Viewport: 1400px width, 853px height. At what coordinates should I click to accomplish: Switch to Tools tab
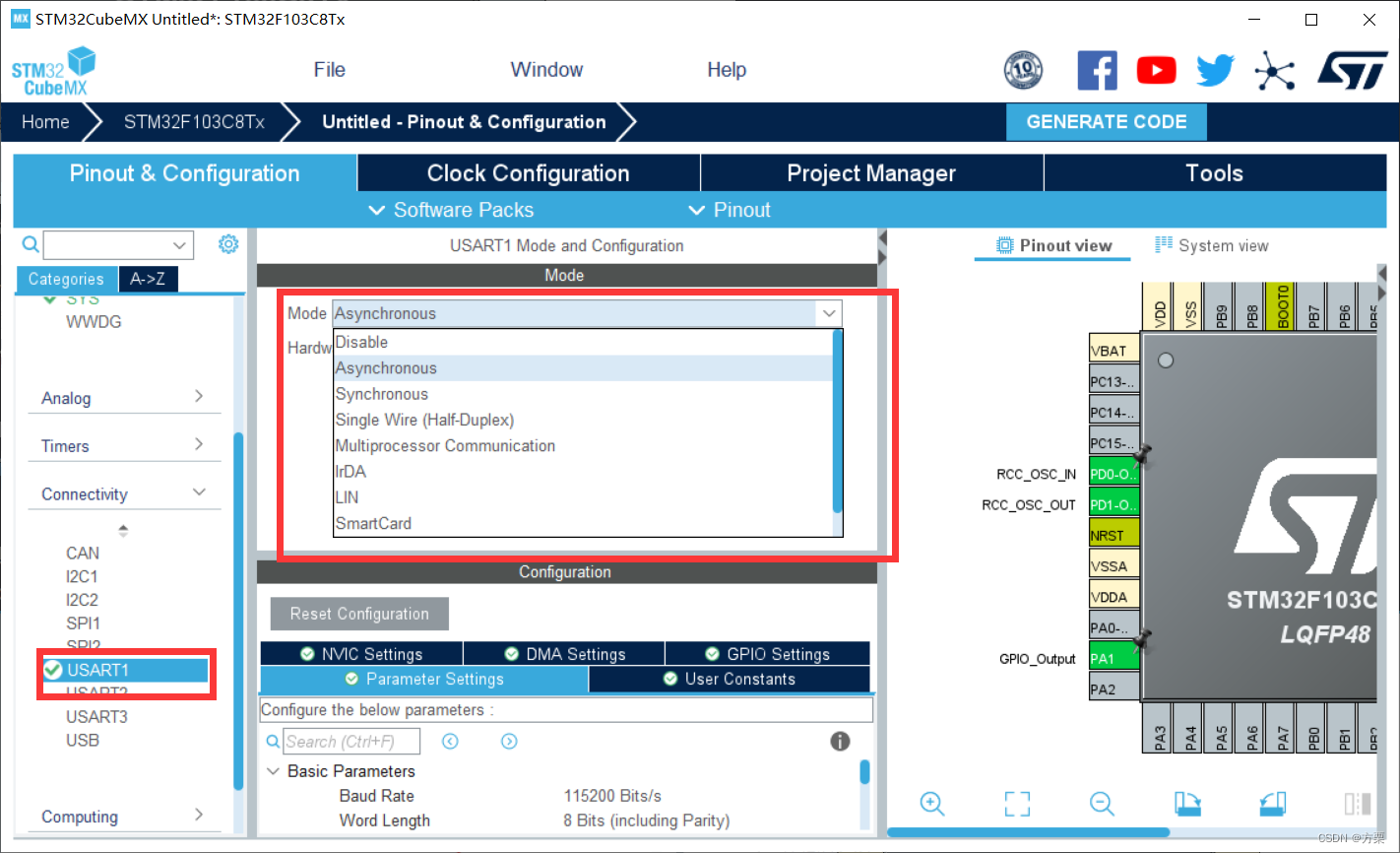click(x=1215, y=173)
